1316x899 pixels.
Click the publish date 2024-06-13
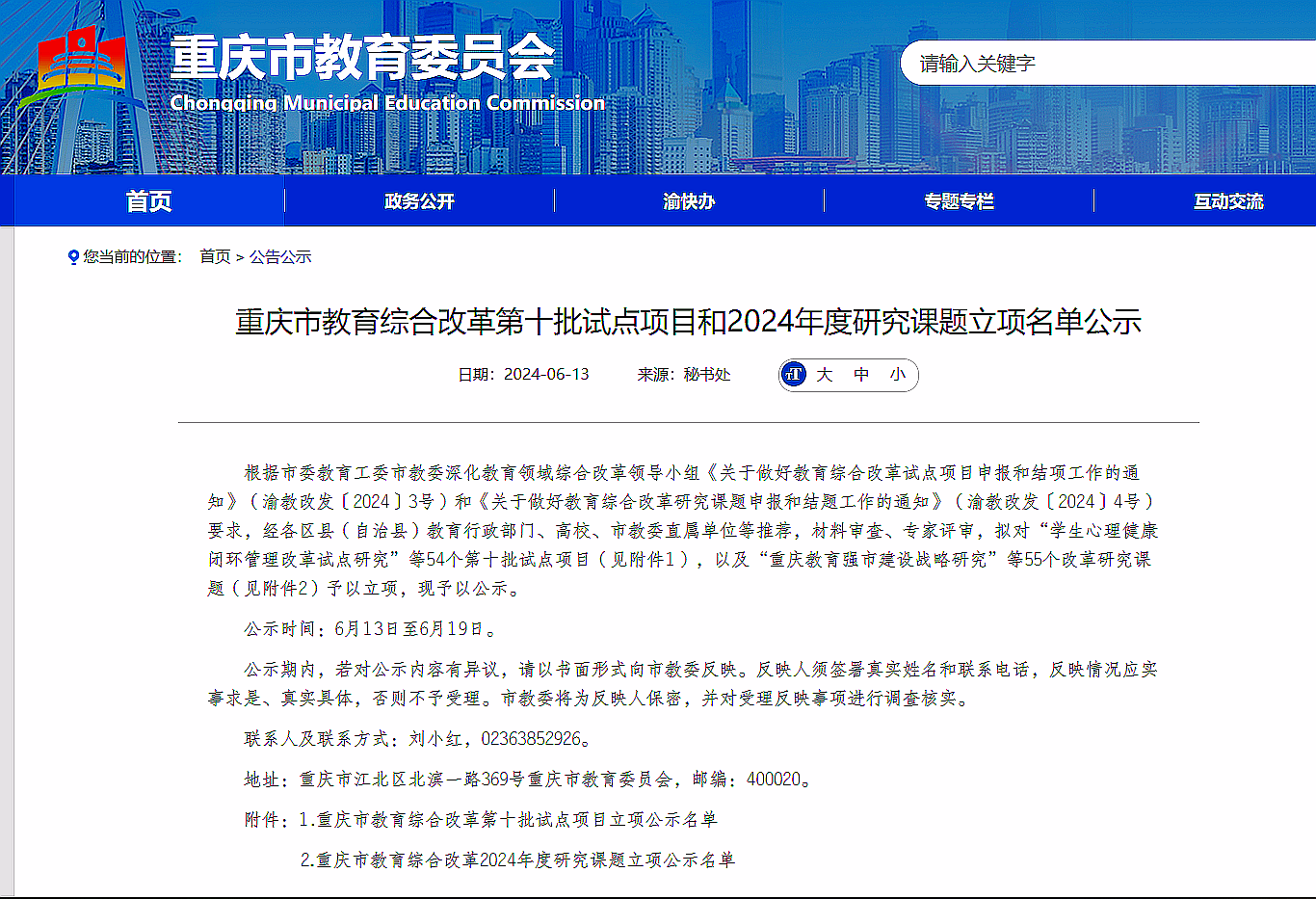tap(546, 375)
